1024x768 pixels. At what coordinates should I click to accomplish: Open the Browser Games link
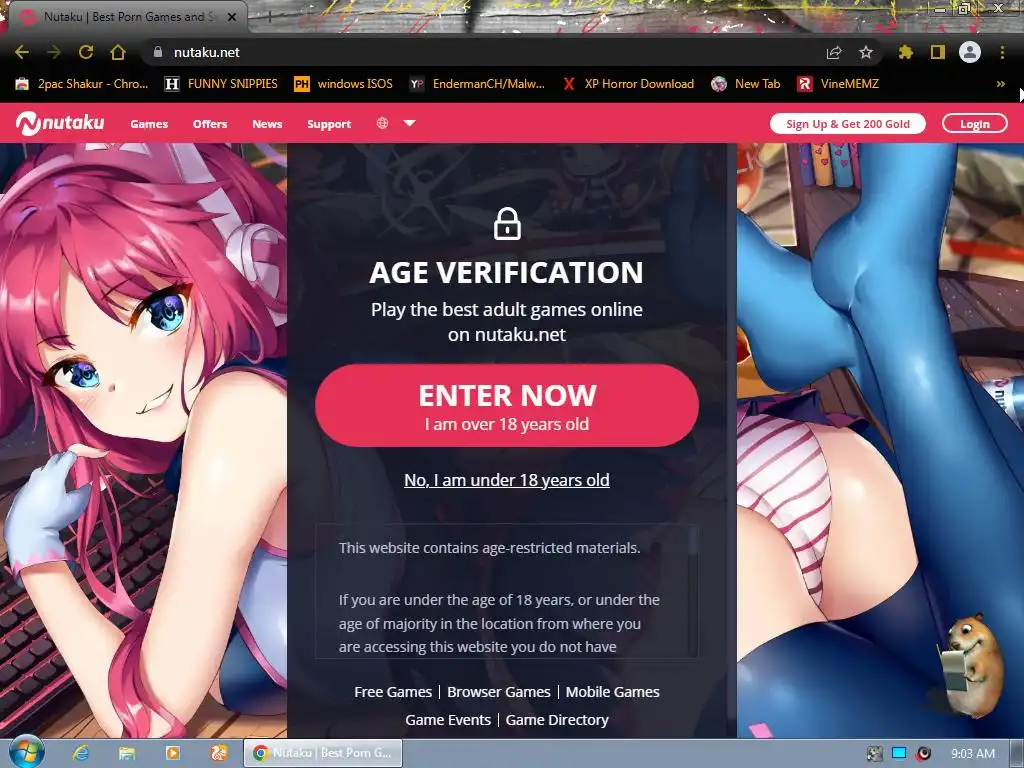coord(499,692)
